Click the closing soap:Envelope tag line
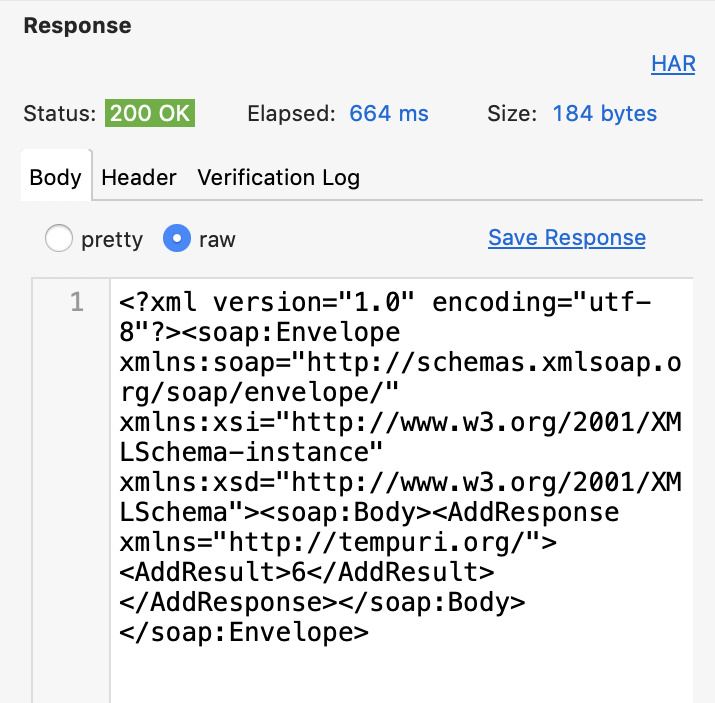This screenshot has height=703, width=715. pyautogui.click(x=244, y=632)
